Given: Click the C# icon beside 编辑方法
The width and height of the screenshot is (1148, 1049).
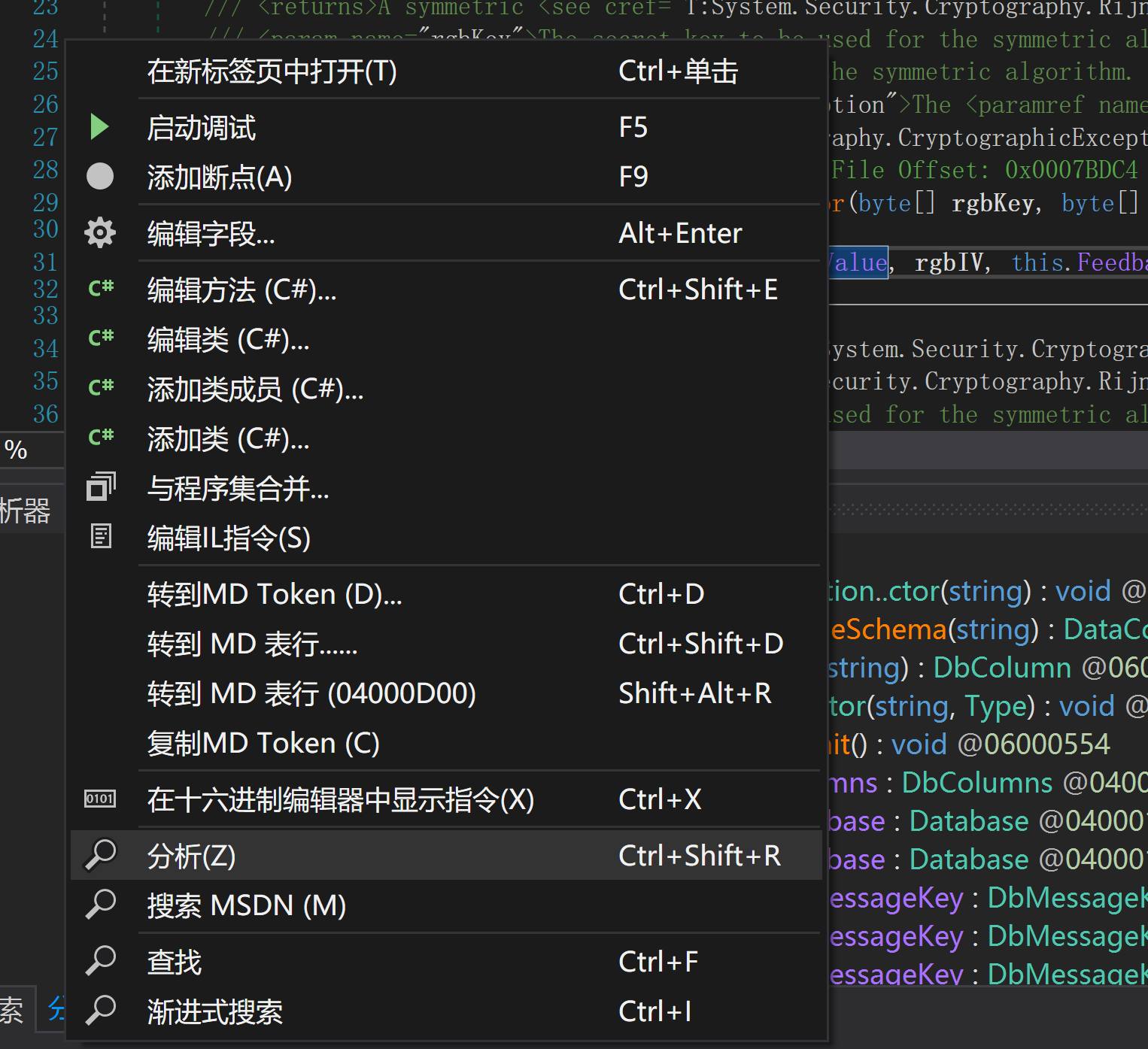Looking at the screenshot, I should pos(101,288).
